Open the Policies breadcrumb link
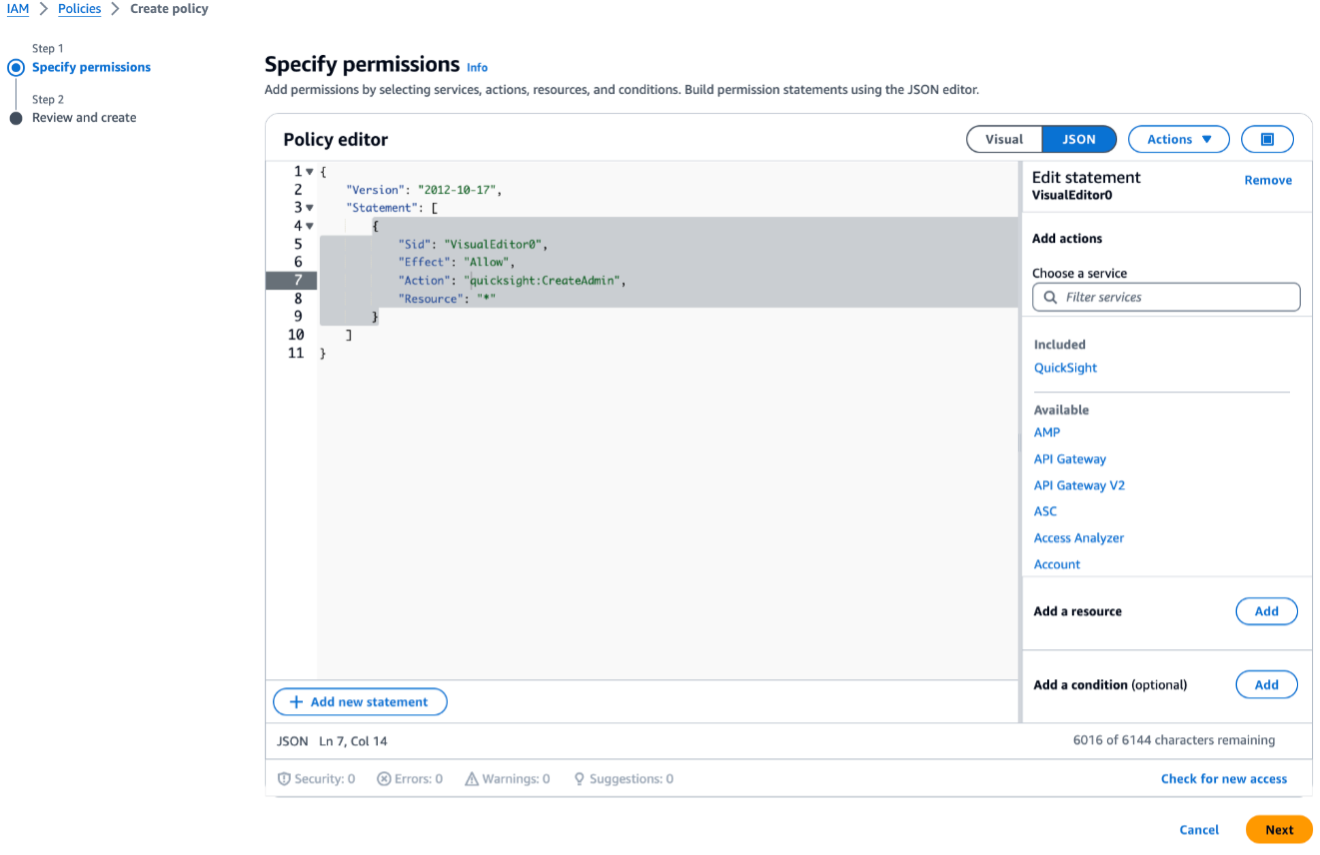1320x855 pixels. tap(79, 9)
